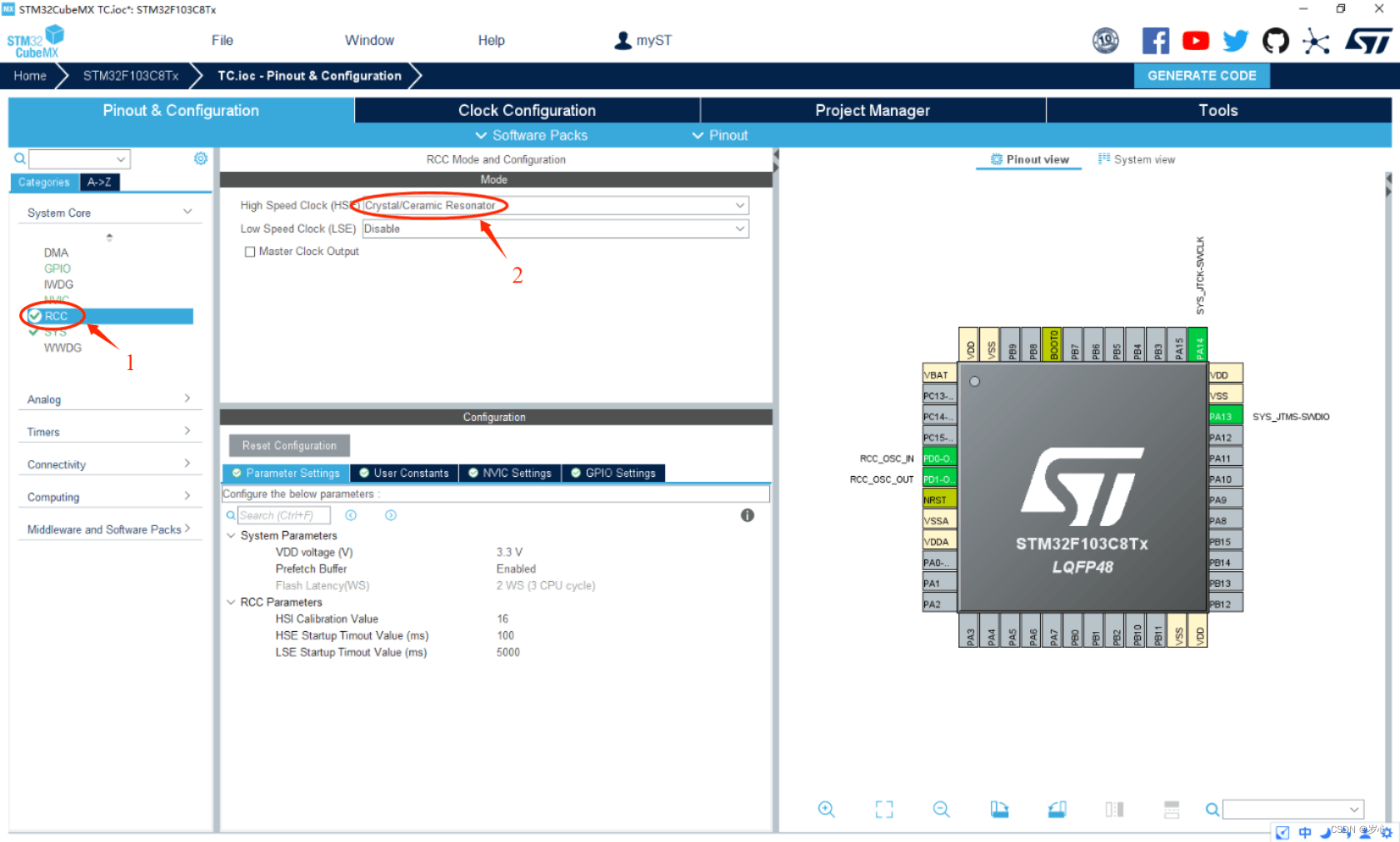Image resolution: width=1400 pixels, height=842 pixels.
Task: Fit pinout chip to screen
Action: (x=884, y=809)
